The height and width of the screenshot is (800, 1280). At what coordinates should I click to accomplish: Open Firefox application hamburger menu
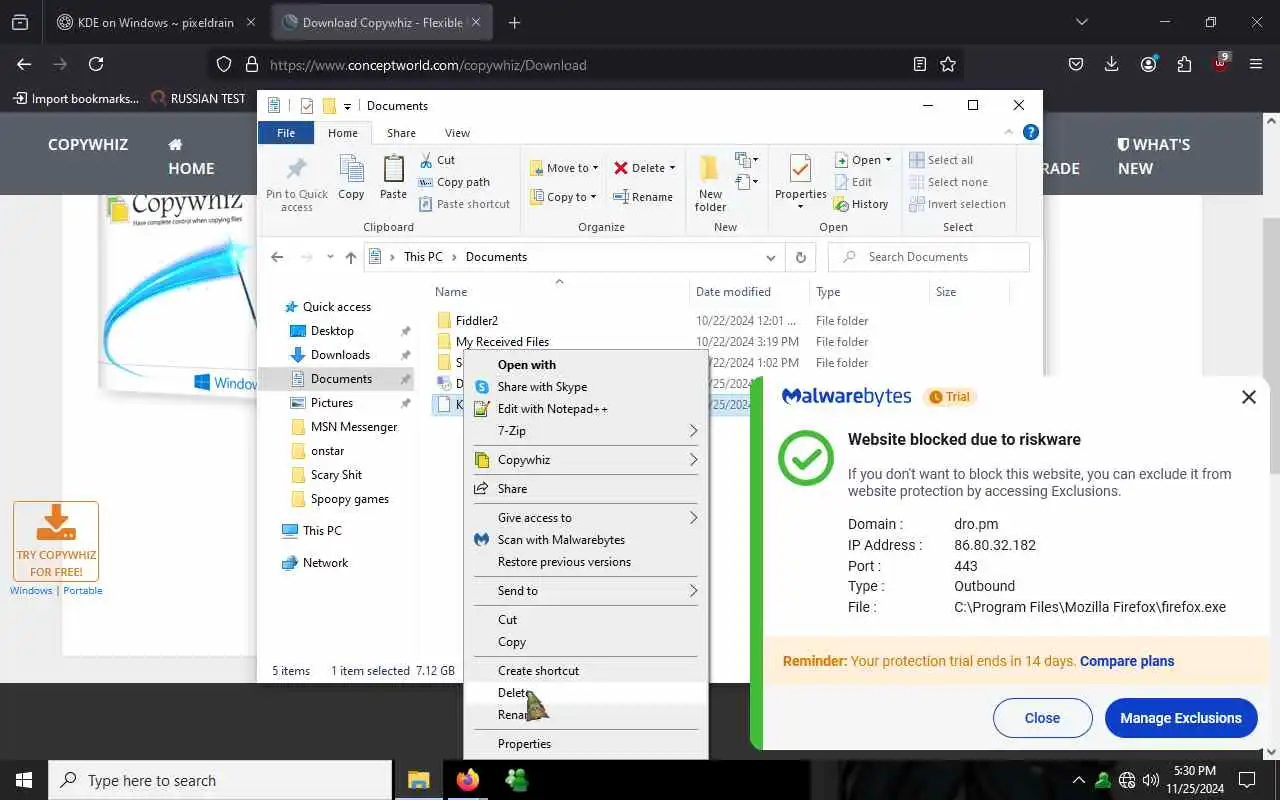pos(1256,64)
